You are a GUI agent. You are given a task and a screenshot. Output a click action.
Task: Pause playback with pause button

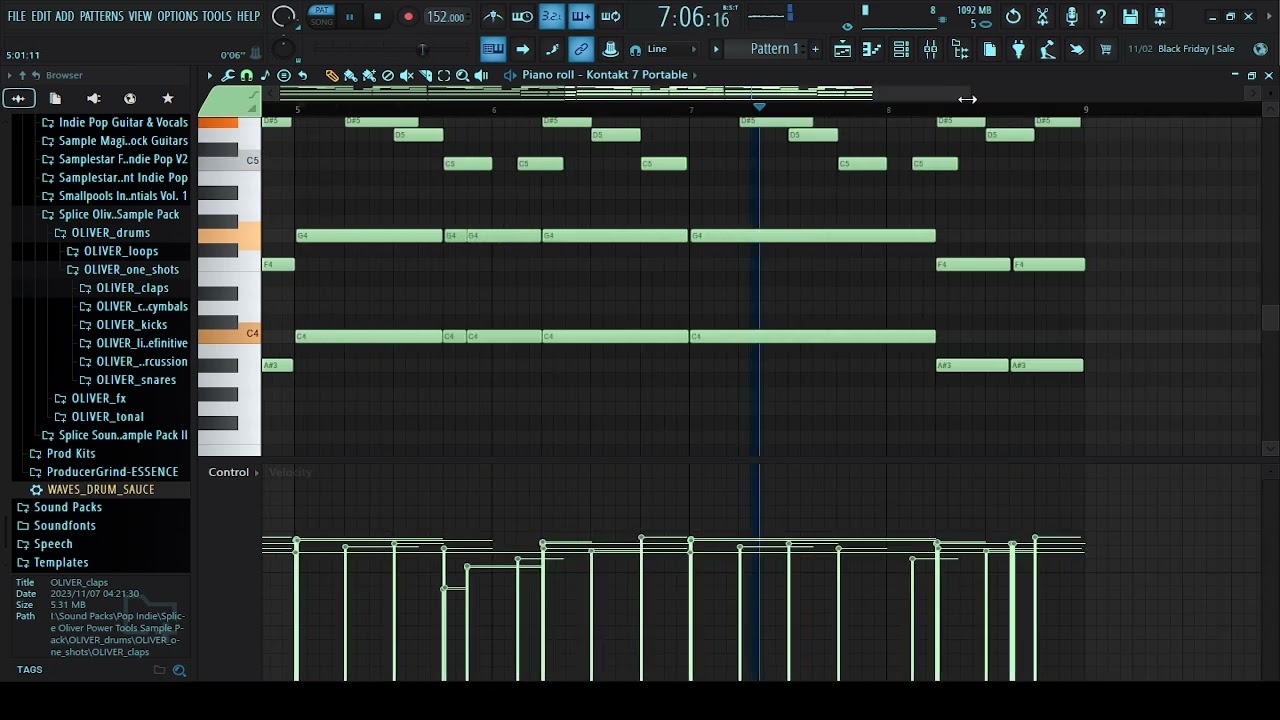(349, 16)
